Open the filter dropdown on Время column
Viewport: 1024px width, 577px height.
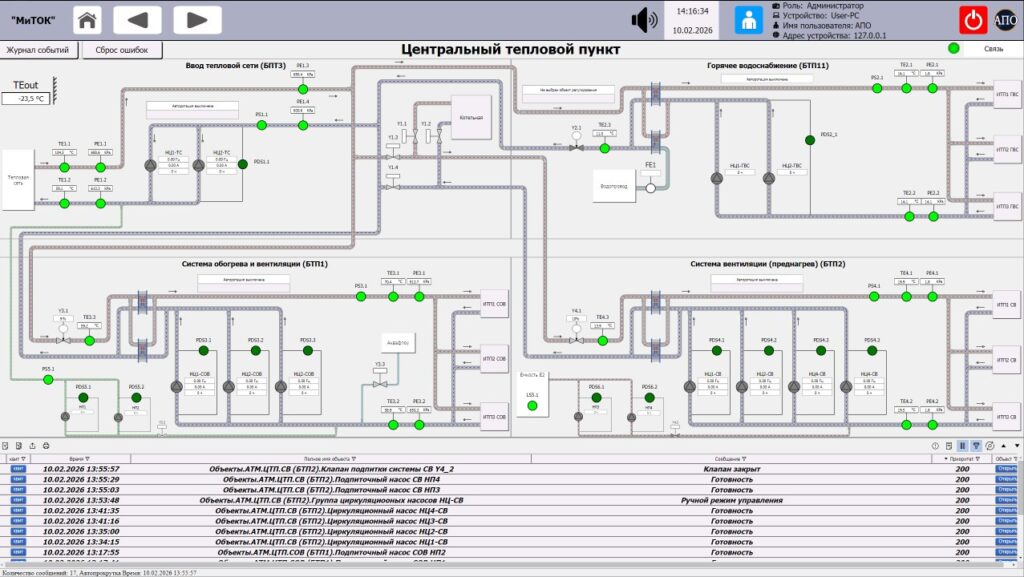(88, 459)
